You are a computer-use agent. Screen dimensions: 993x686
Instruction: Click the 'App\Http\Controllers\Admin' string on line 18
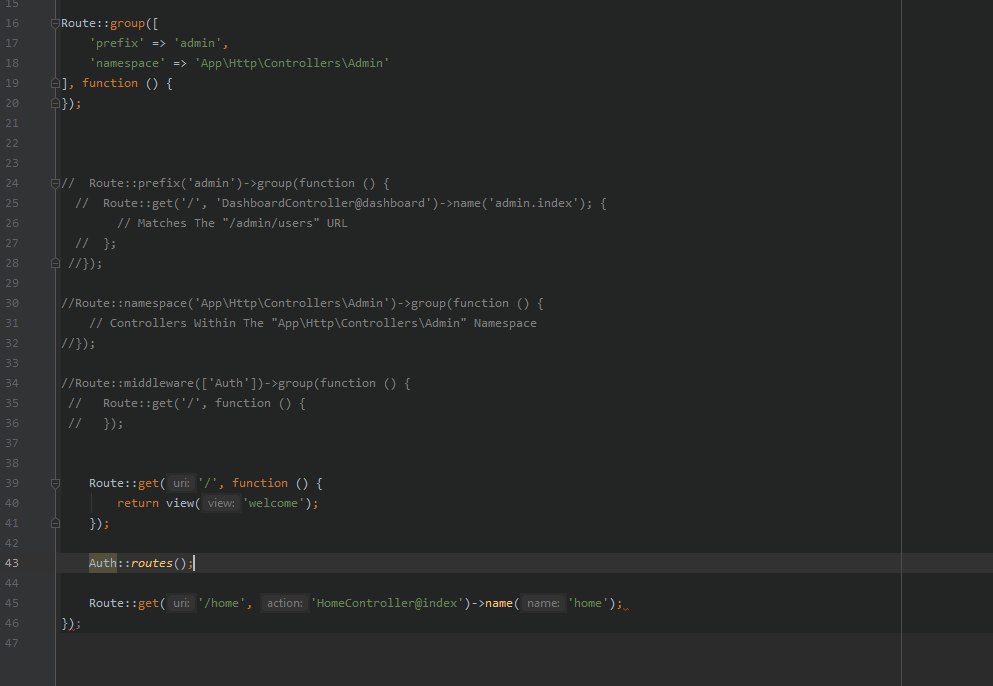292,63
